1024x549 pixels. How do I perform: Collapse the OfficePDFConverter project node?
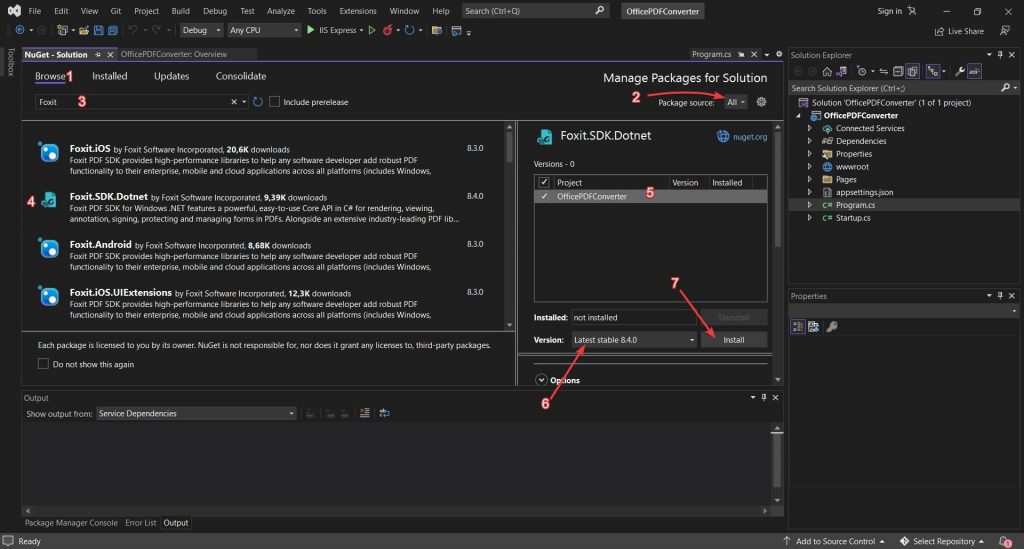tap(798, 116)
